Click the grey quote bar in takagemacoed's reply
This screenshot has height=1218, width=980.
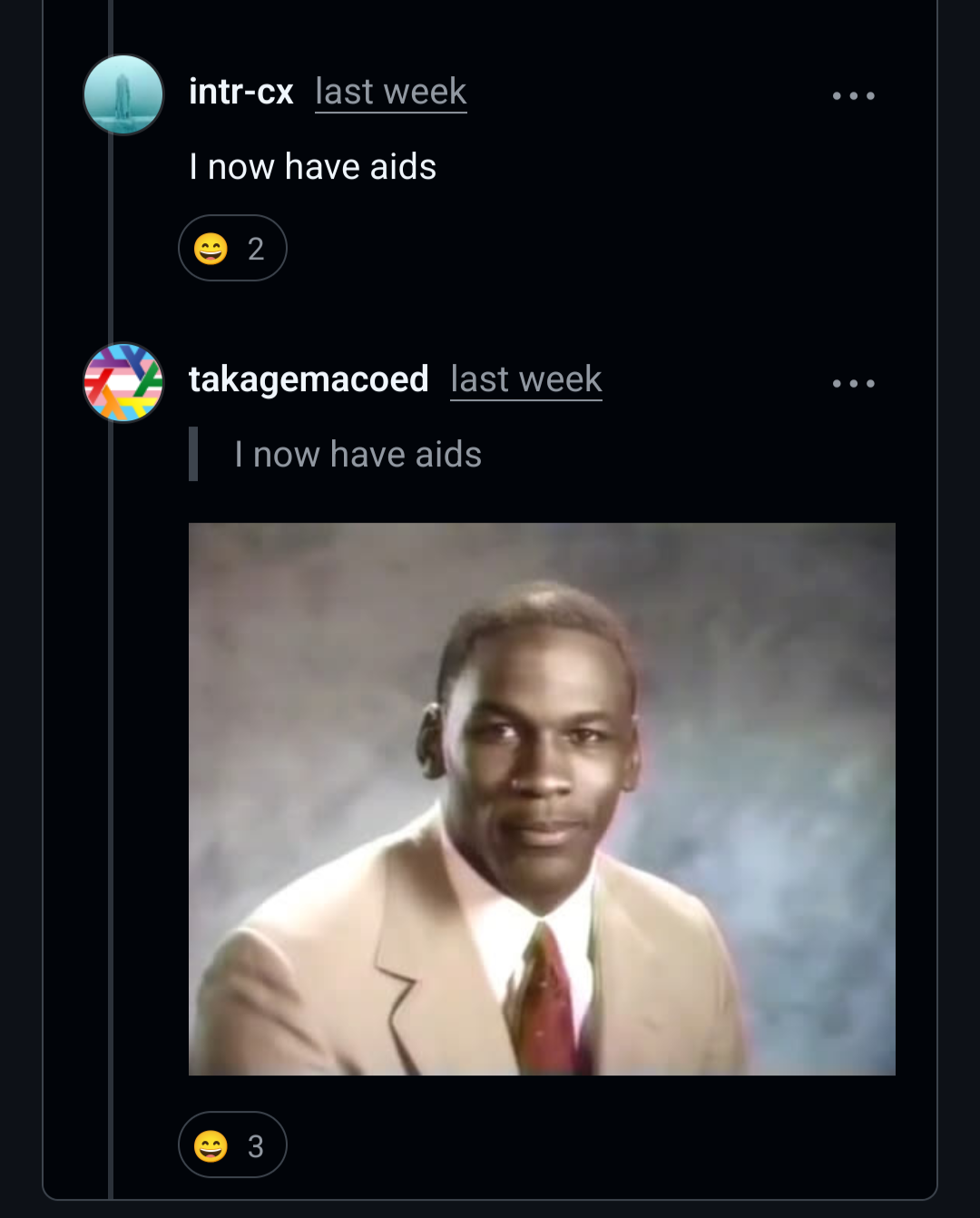coord(193,454)
